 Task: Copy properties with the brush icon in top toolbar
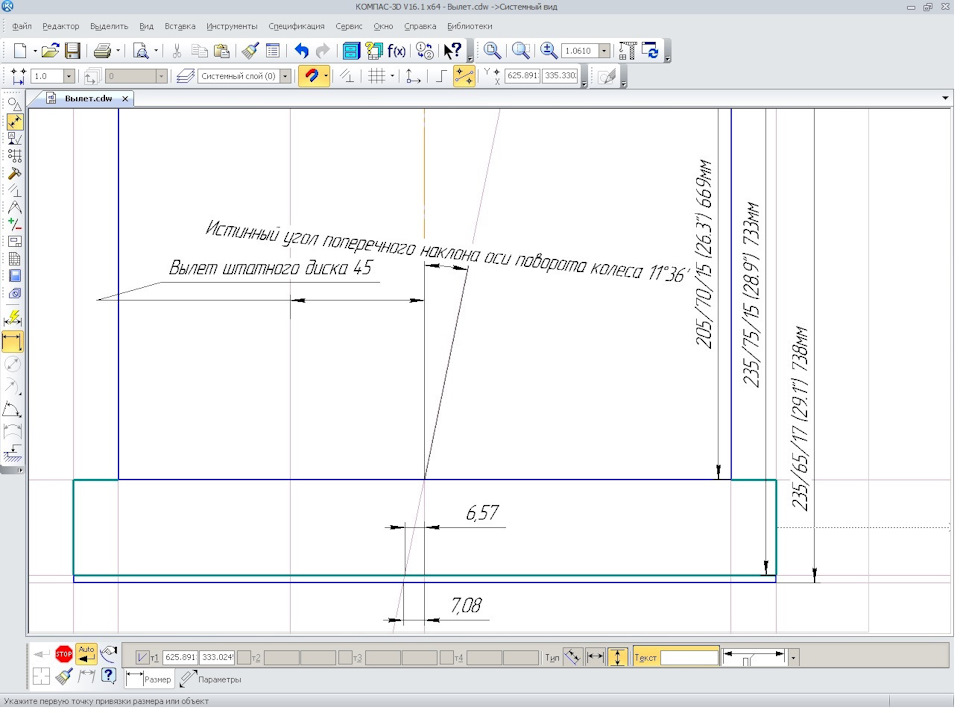tap(250, 51)
